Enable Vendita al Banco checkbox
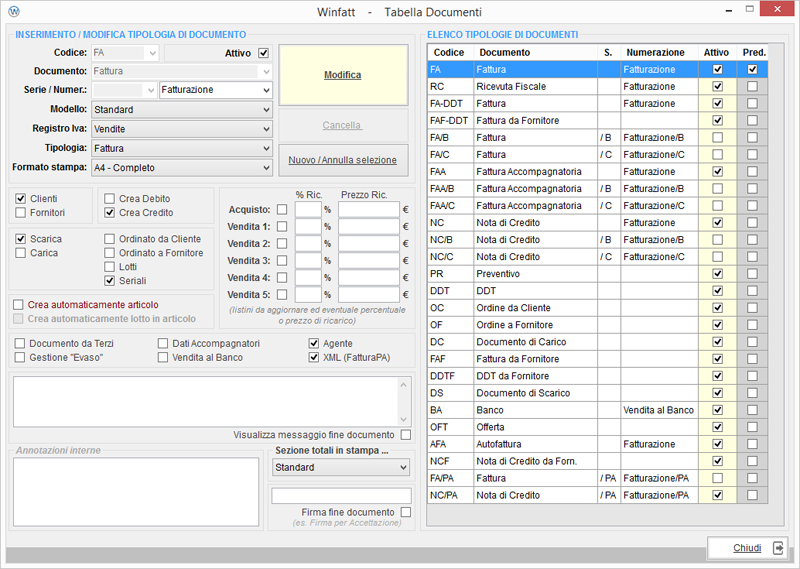The height and width of the screenshot is (569, 800). pyautogui.click(x=163, y=357)
